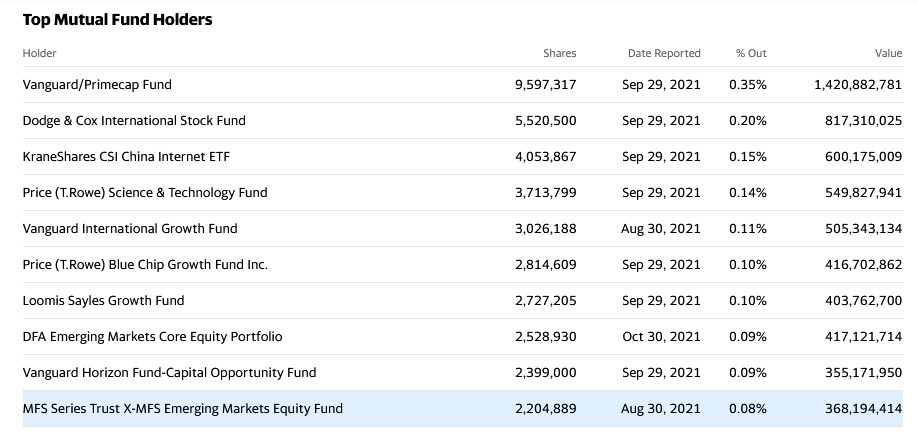Image resolution: width=918 pixels, height=436 pixels.
Task: Click Price (T.Rowe) Science & Technology Fund
Action: (145, 193)
